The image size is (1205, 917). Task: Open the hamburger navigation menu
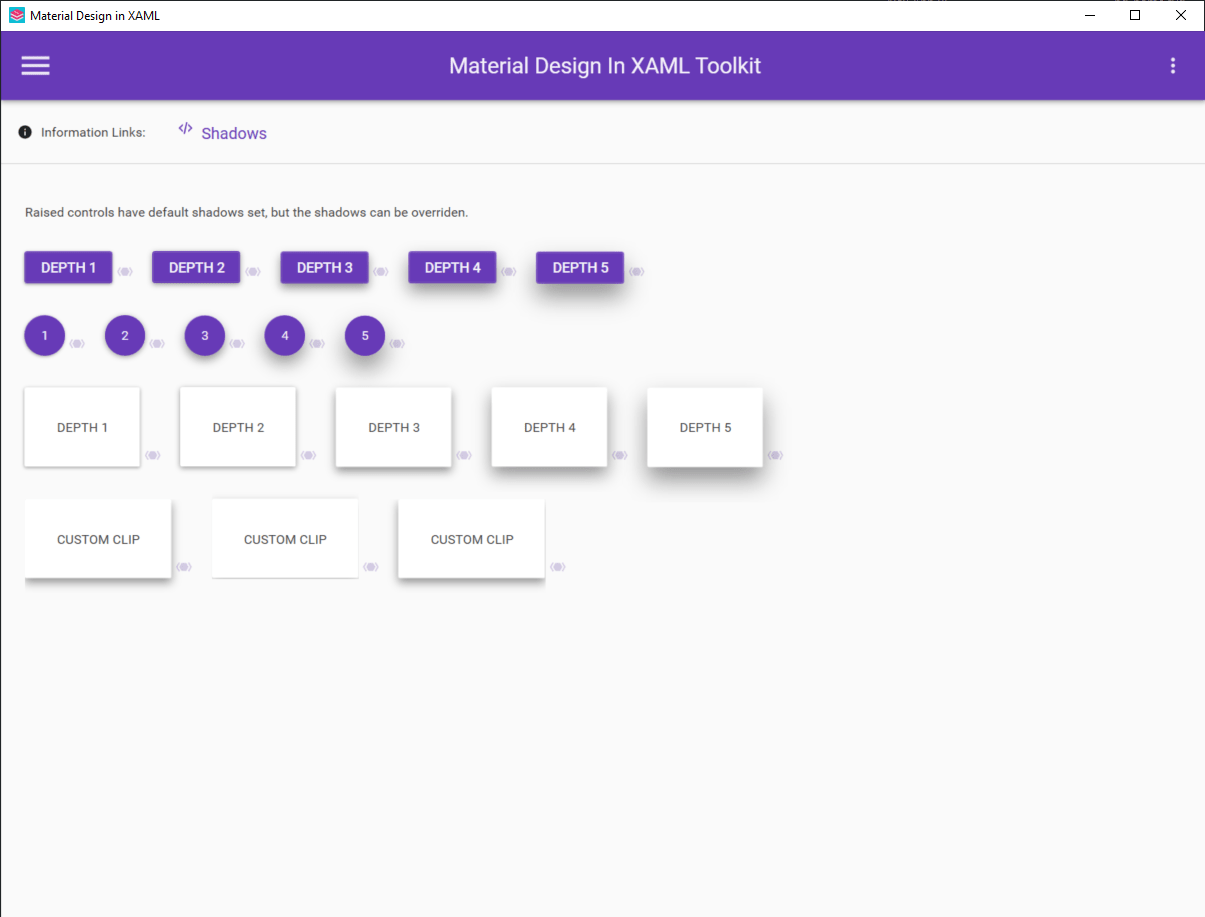coord(36,66)
